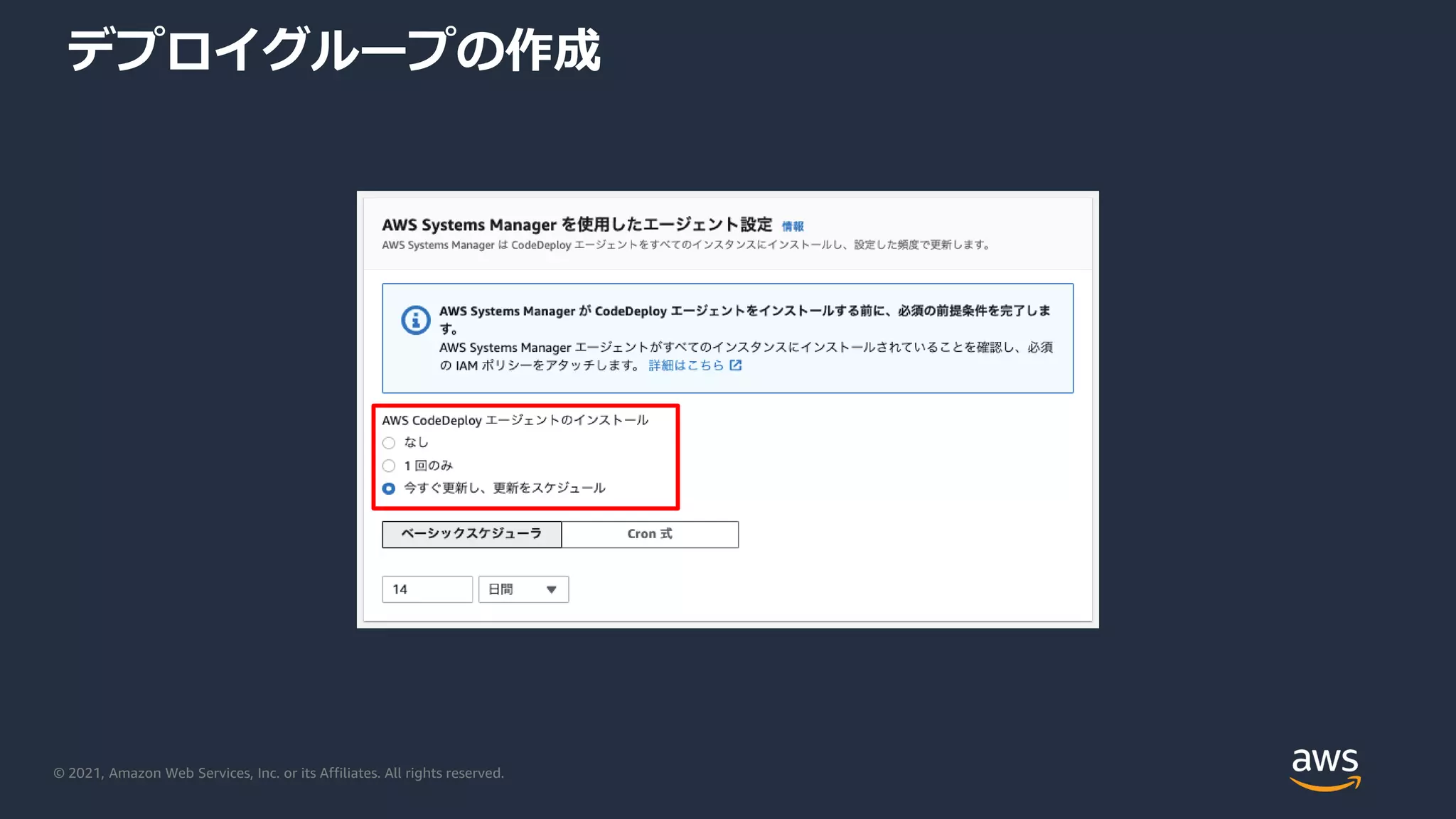Open the 情報 info link

[793, 226]
